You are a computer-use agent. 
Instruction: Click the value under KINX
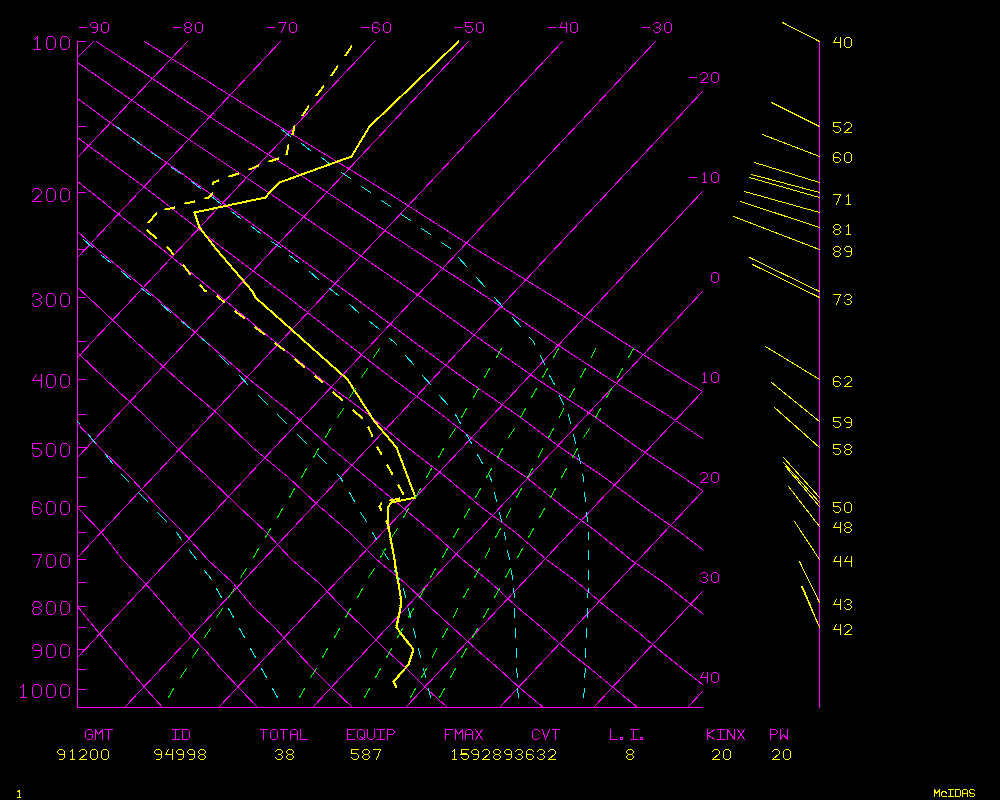pyautogui.click(x=721, y=755)
